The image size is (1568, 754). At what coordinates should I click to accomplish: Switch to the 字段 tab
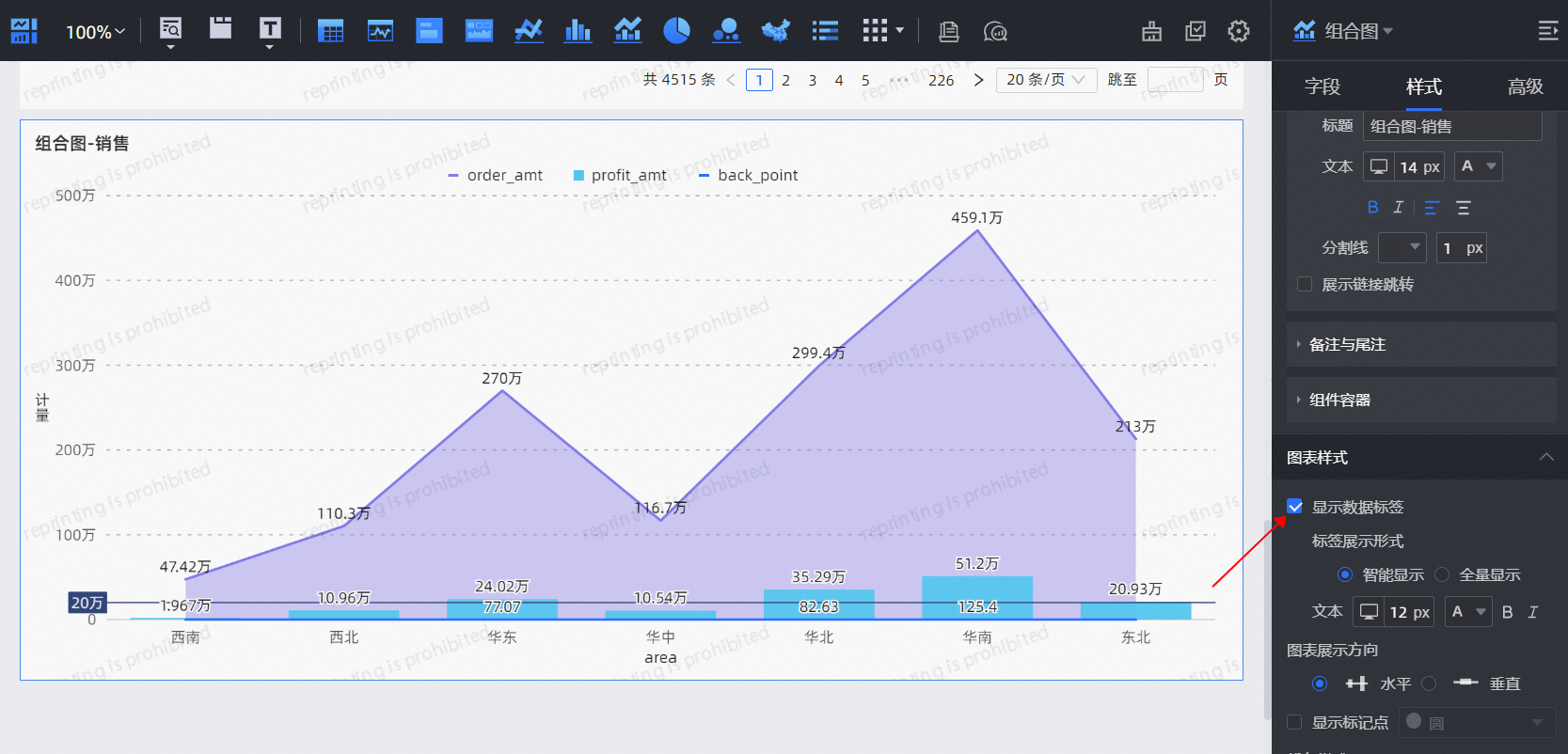pyautogui.click(x=1322, y=86)
